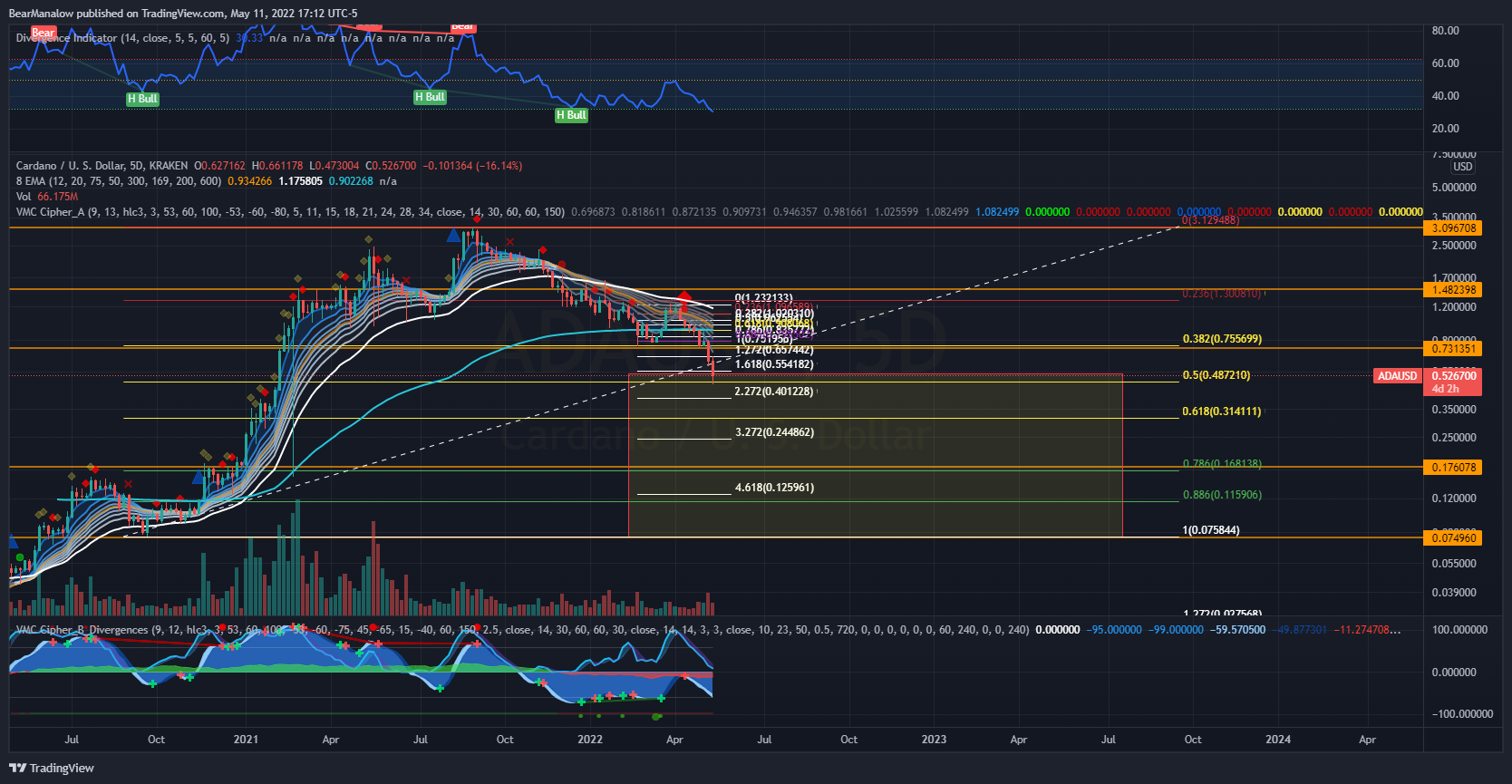Viewport: 1512px width, 784px height.
Task: Select the shaded short-position target box
Action: tap(875, 455)
